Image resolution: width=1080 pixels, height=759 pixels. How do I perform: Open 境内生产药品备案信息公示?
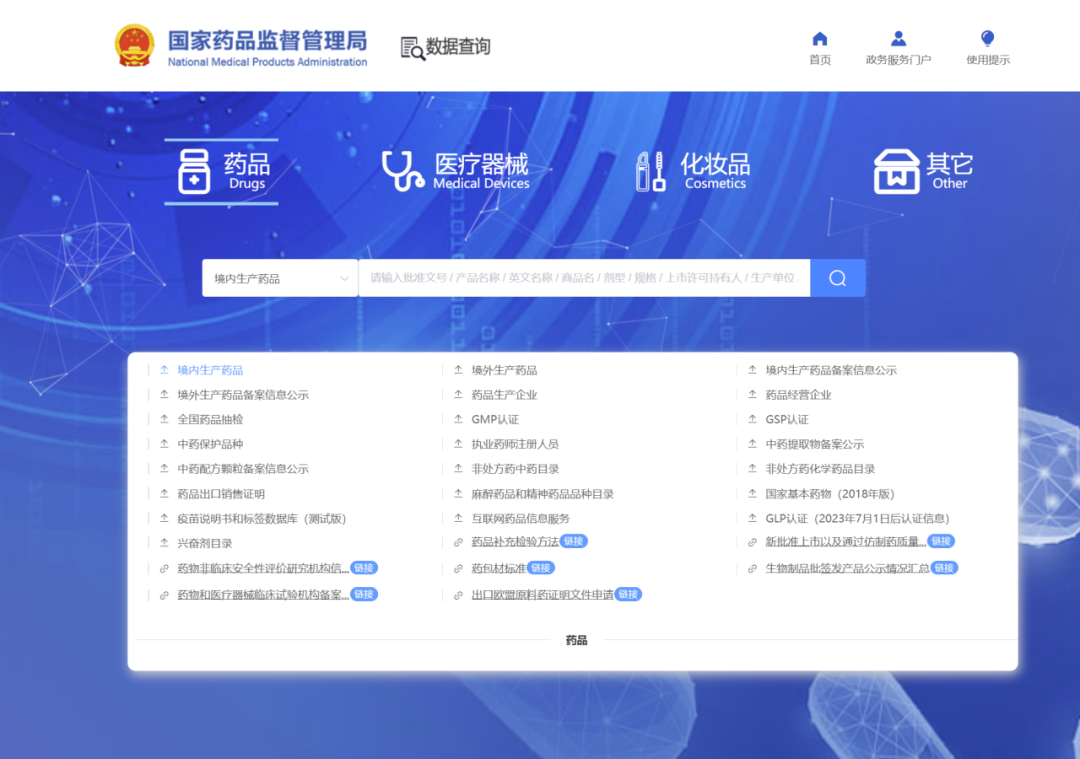coord(831,371)
